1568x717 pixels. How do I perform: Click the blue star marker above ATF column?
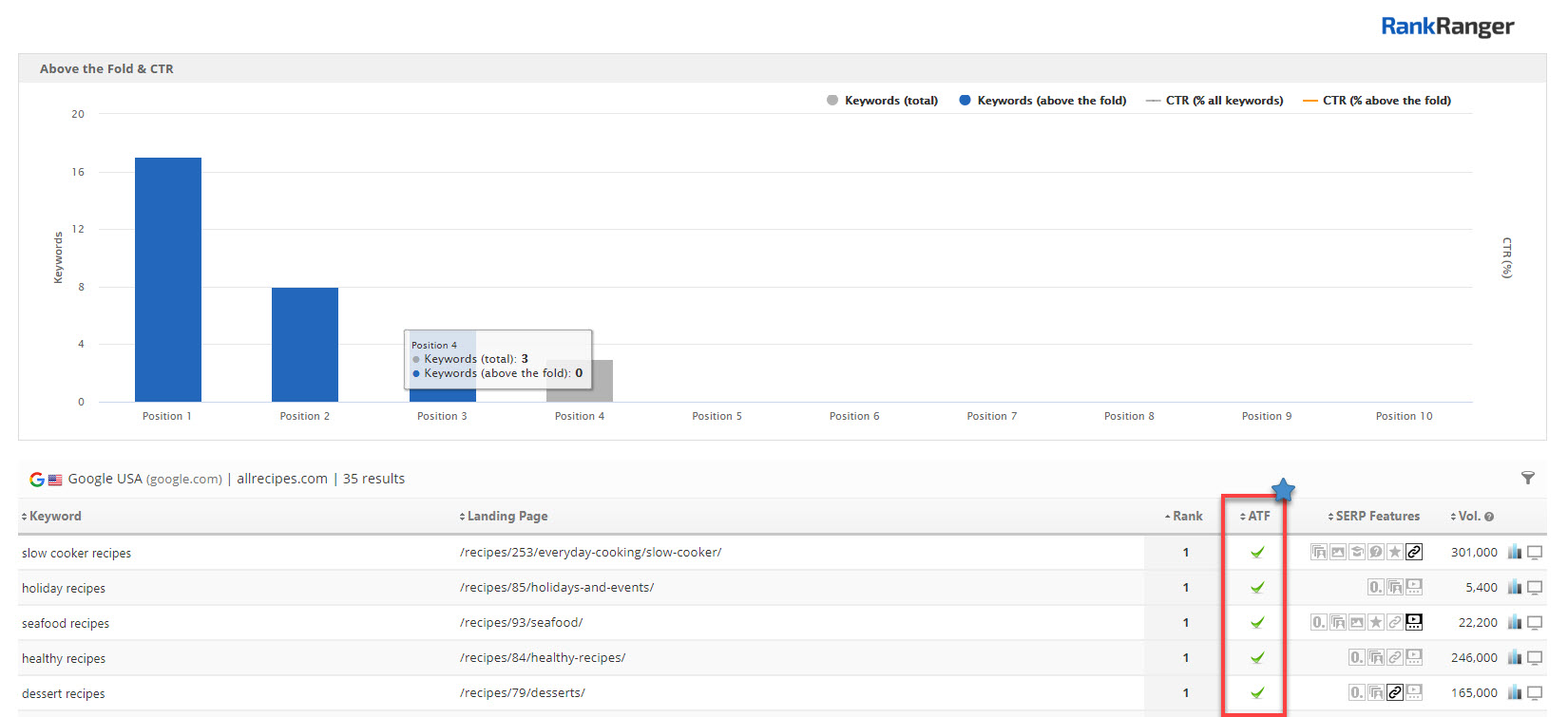[1283, 490]
